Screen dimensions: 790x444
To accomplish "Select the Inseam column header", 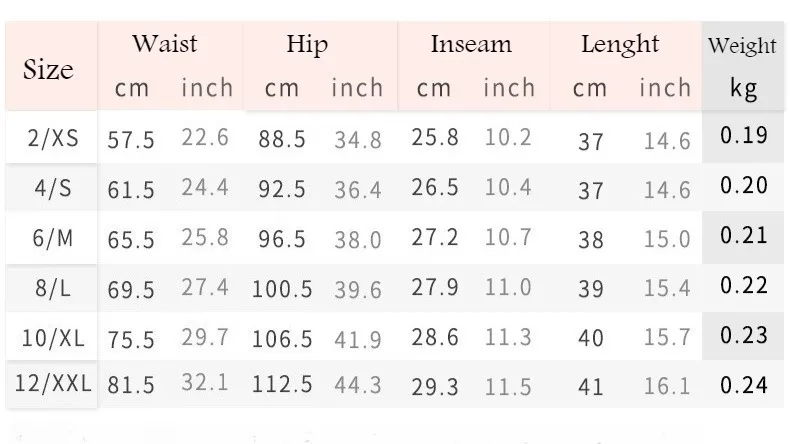I will click(x=471, y=44).
